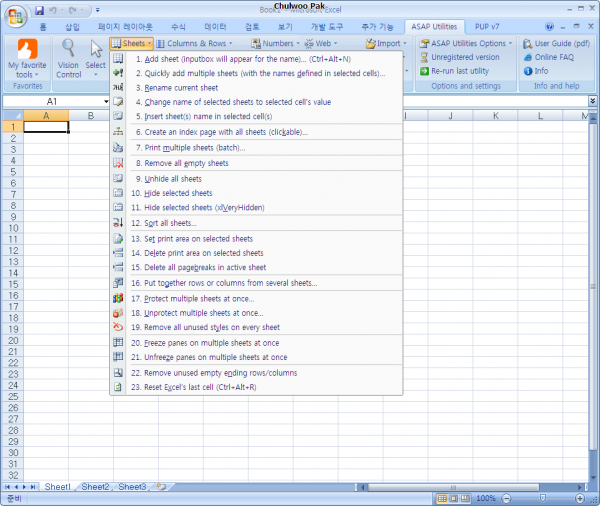Image resolution: width=600 pixels, height=506 pixels.
Task: Open the Name Box dropdown arrow
Action: 106,101
